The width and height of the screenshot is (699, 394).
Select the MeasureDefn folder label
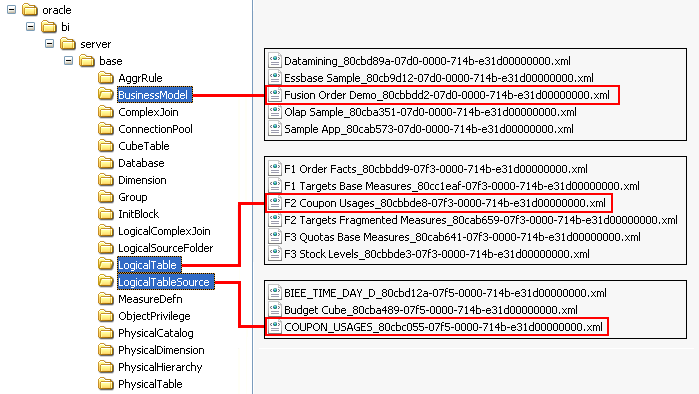[150, 299]
